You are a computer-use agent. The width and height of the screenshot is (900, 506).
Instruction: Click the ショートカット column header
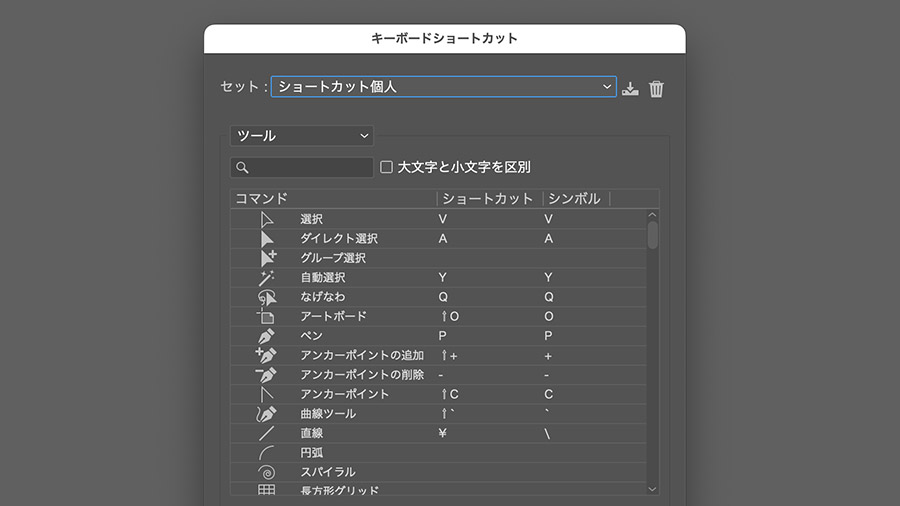[488, 199]
